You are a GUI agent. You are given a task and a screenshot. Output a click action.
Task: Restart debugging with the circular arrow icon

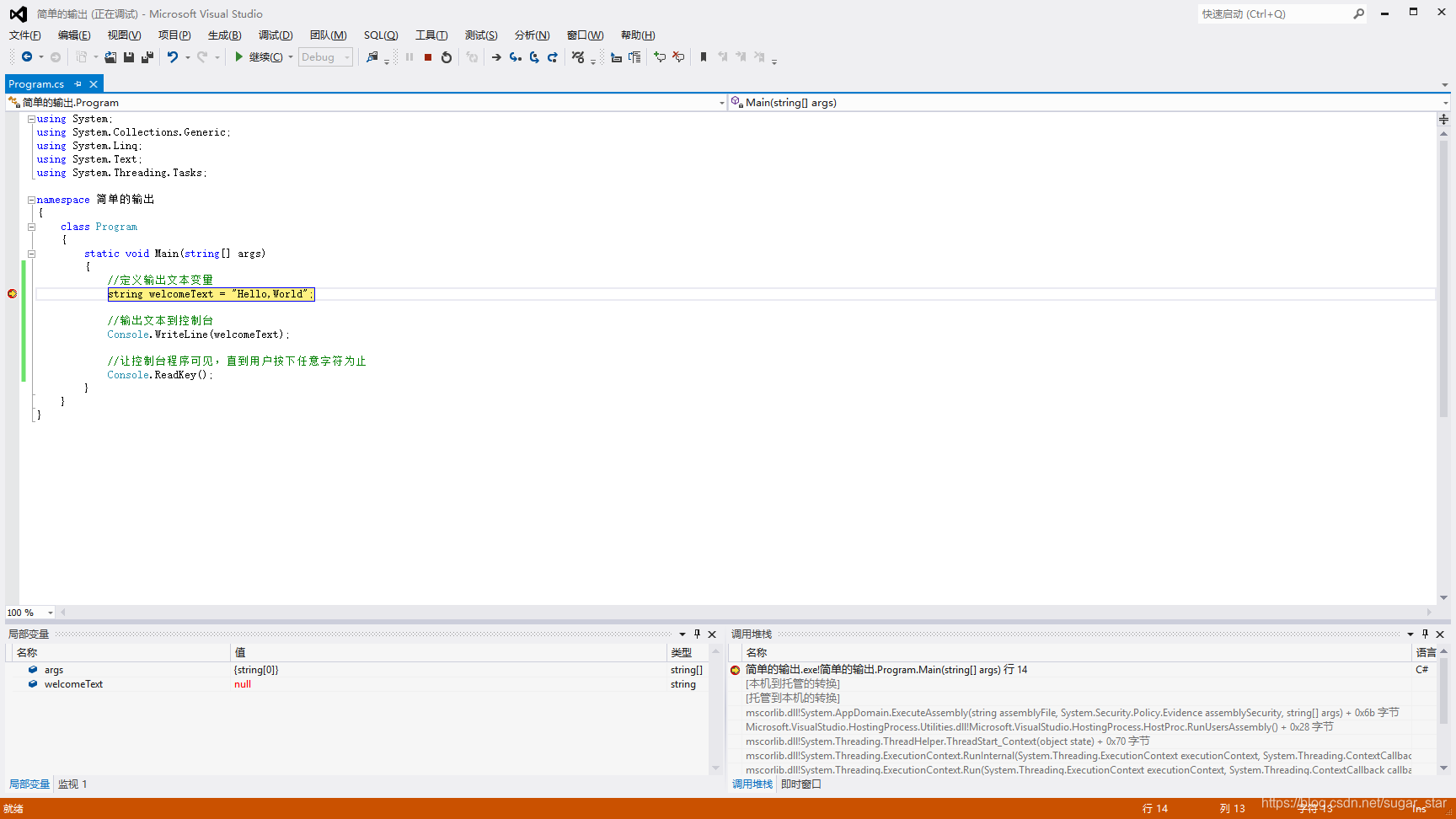pyautogui.click(x=447, y=57)
